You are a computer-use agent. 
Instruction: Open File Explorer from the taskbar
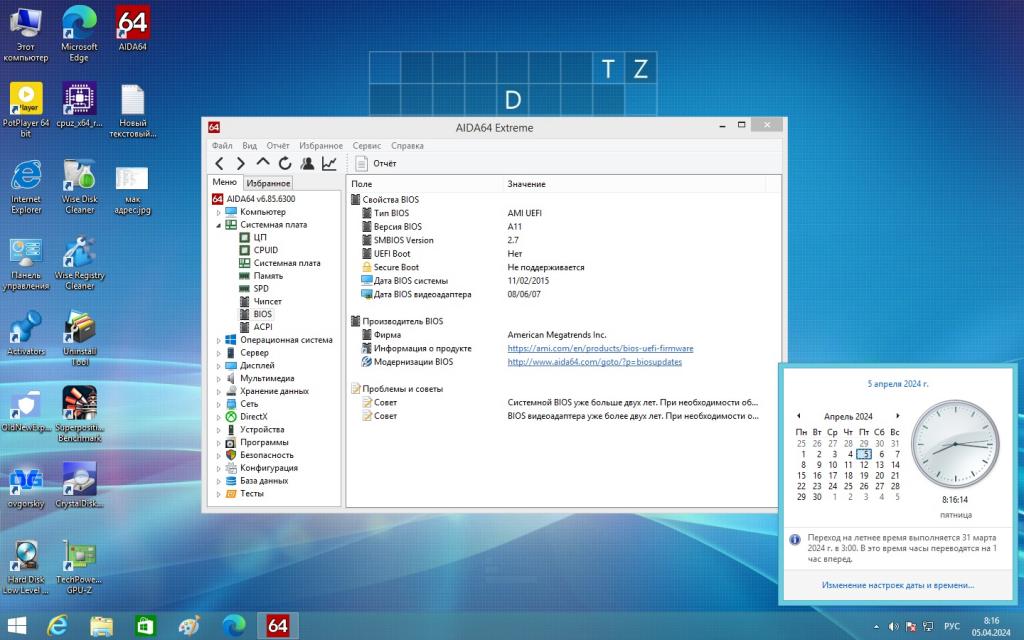point(101,626)
